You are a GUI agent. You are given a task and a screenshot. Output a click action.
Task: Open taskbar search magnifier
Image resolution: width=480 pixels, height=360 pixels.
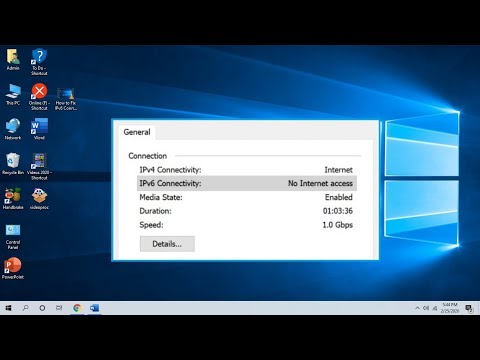click(25, 308)
